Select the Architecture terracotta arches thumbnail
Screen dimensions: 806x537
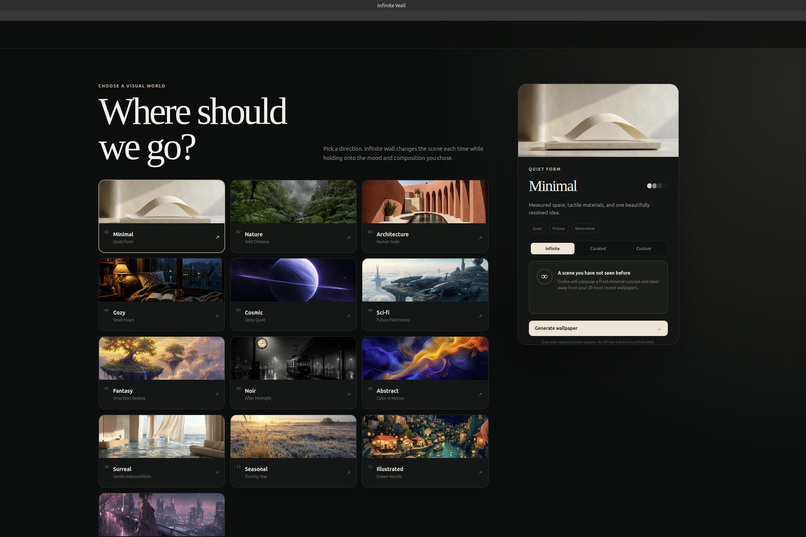[x=425, y=201]
